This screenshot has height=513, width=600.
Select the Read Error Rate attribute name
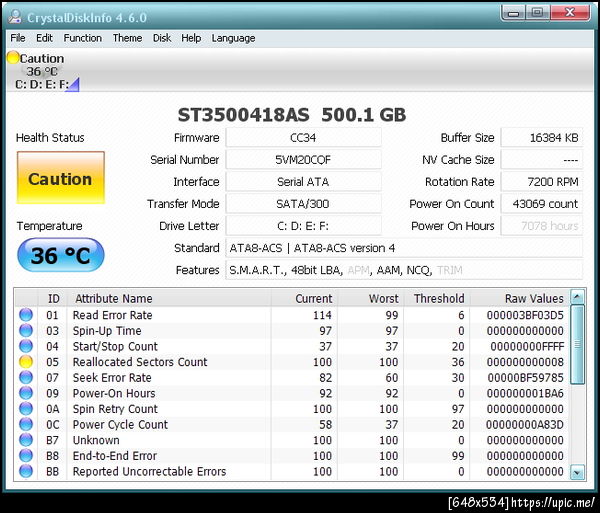[112, 315]
